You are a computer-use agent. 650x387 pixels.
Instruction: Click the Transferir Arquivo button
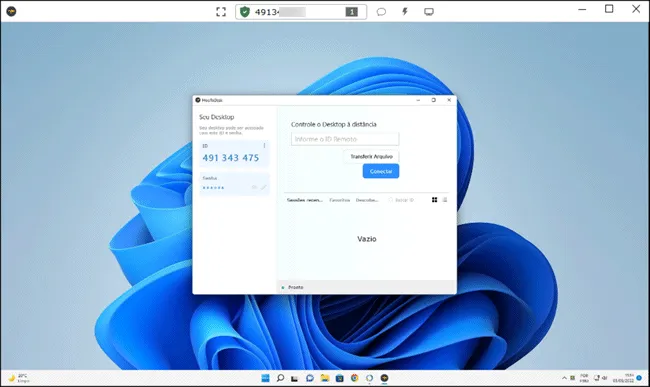coord(371,157)
